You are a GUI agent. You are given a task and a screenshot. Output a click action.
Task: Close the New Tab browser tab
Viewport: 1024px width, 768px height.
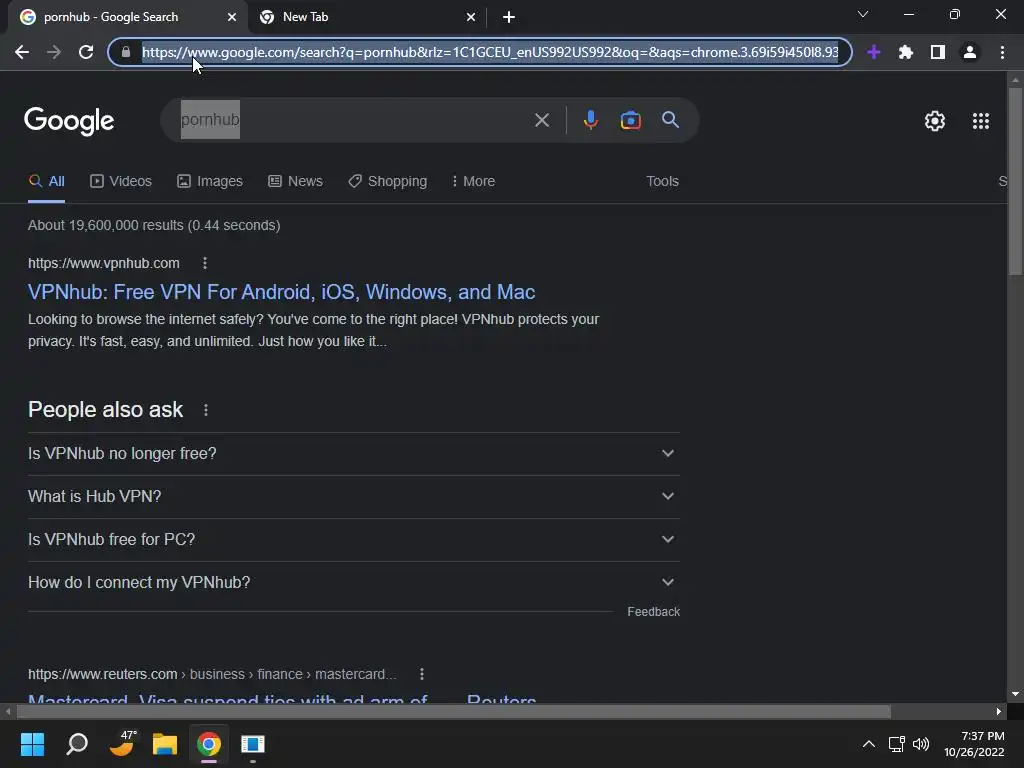(x=471, y=17)
